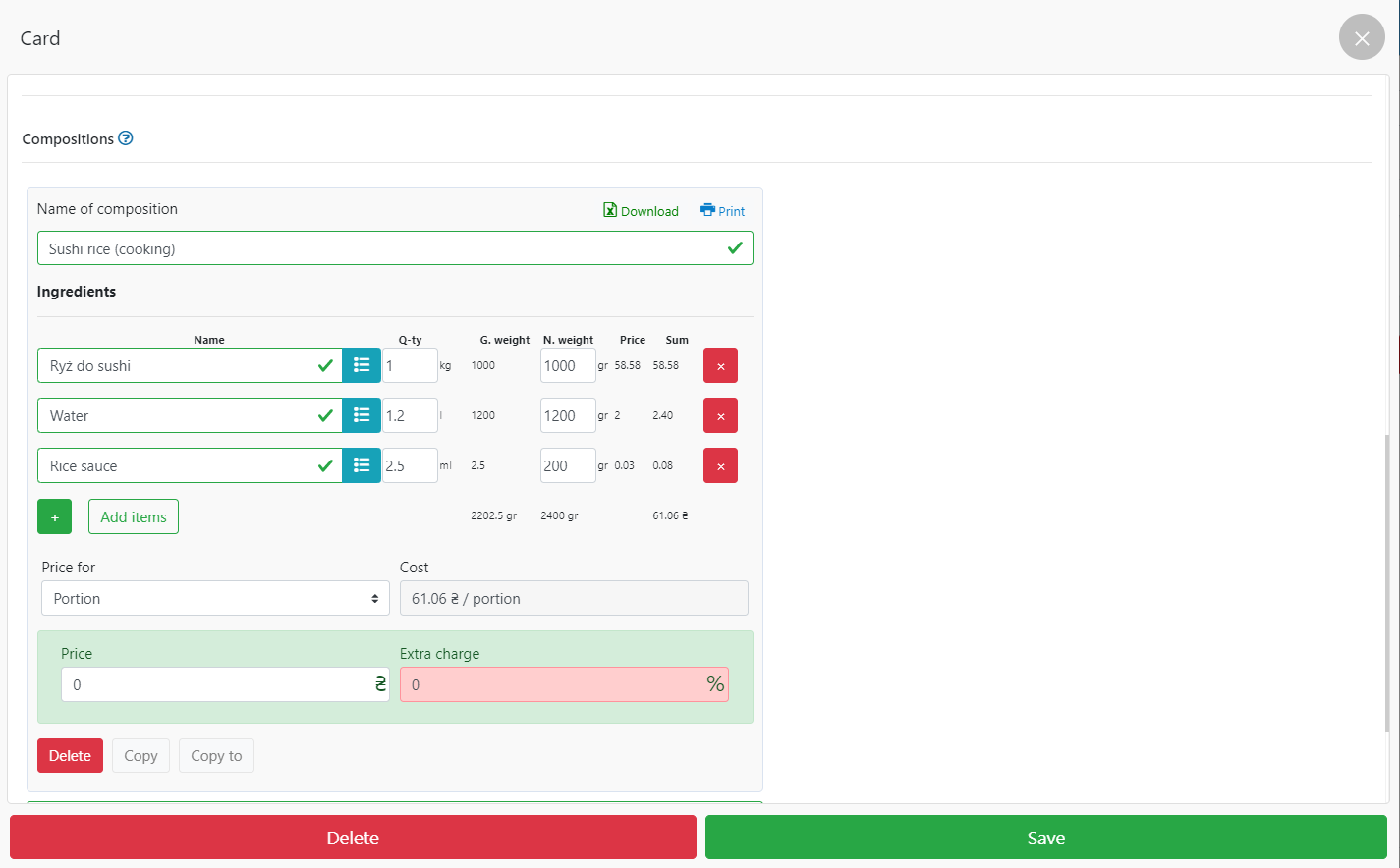Click the vertical scrollbar of the card

(x=1386, y=579)
